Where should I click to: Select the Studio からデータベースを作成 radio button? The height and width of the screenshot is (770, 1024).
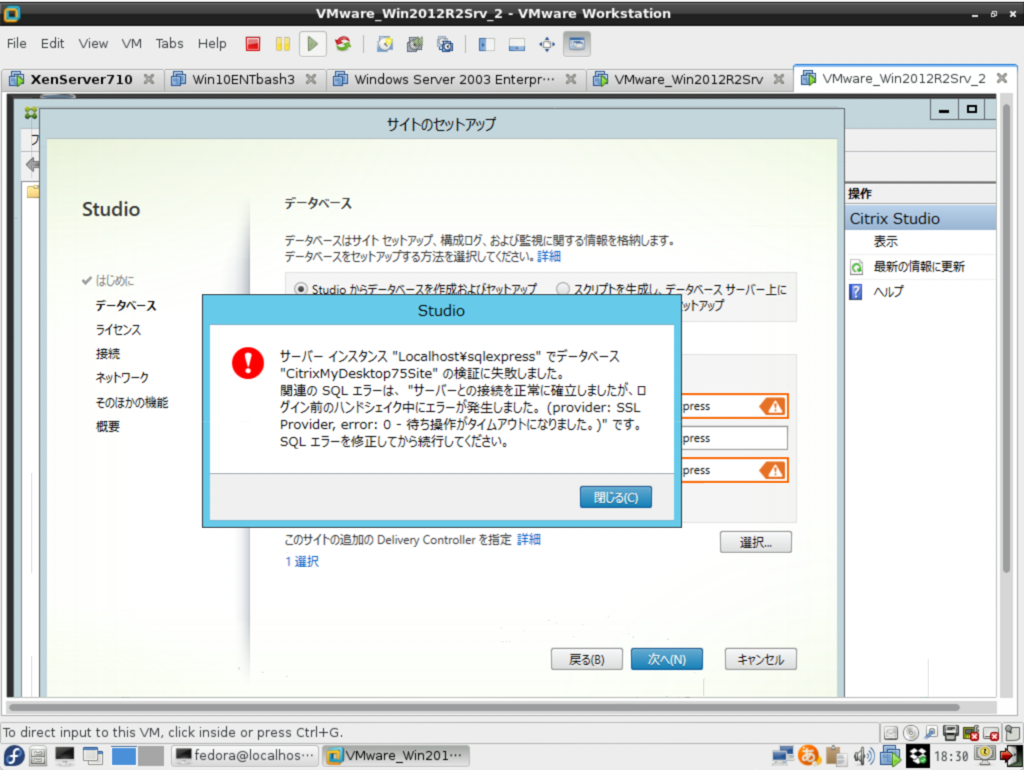point(300,289)
